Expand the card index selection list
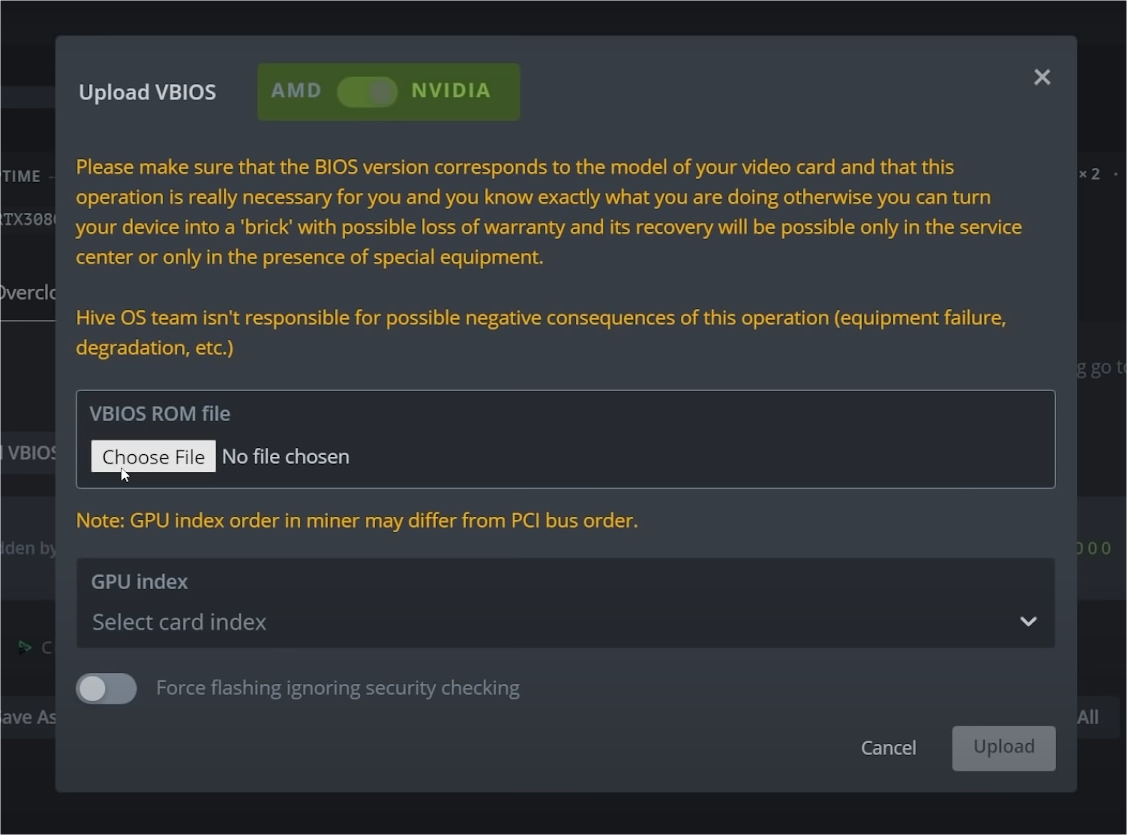 [565, 621]
